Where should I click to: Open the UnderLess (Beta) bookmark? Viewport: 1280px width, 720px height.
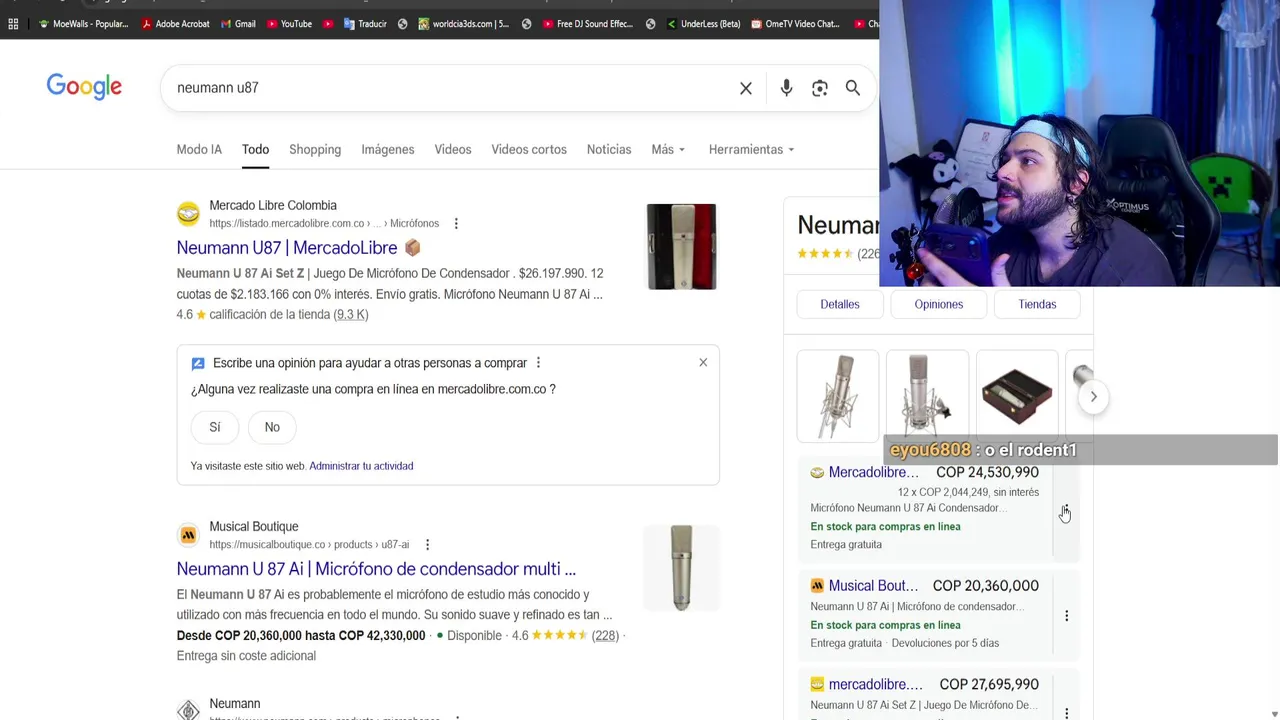click(x=703, y=24)
